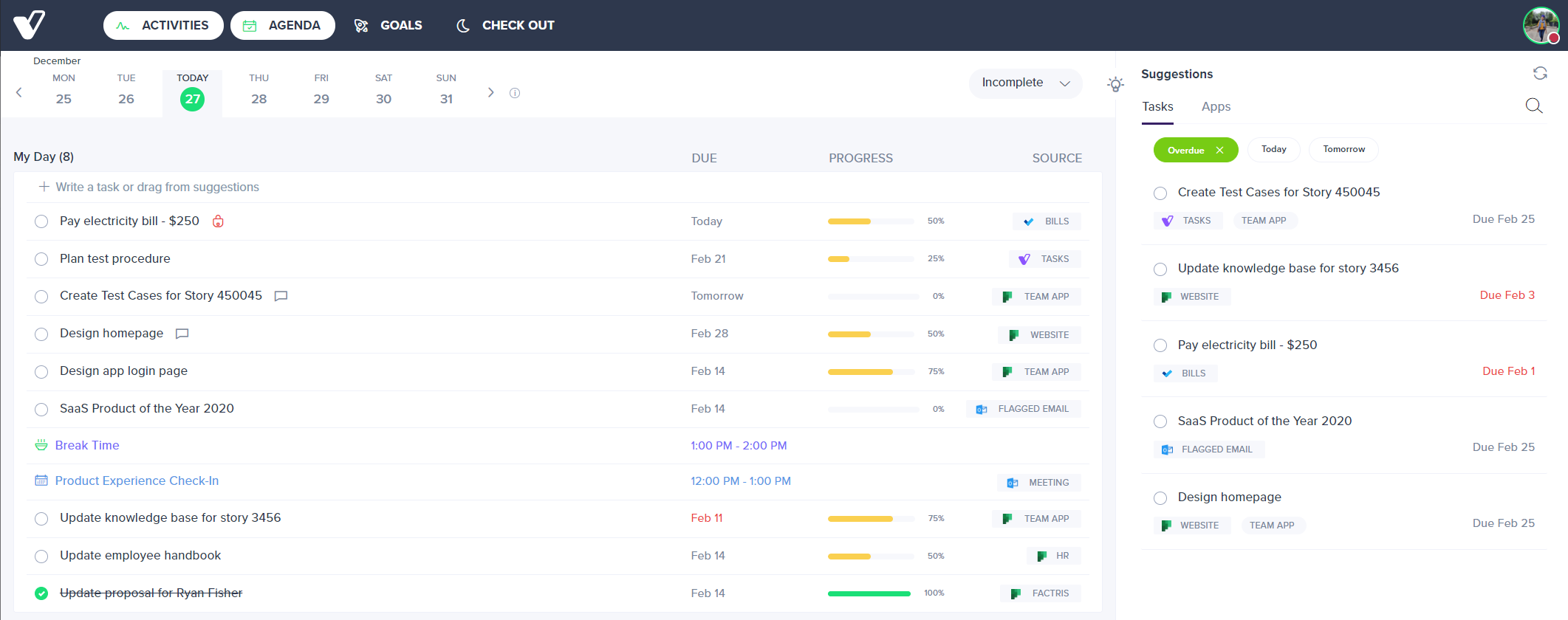The width and height of the screenshot is (1568, 620).
Task: Click the app logo in top bar
Action: coord(30,25)
